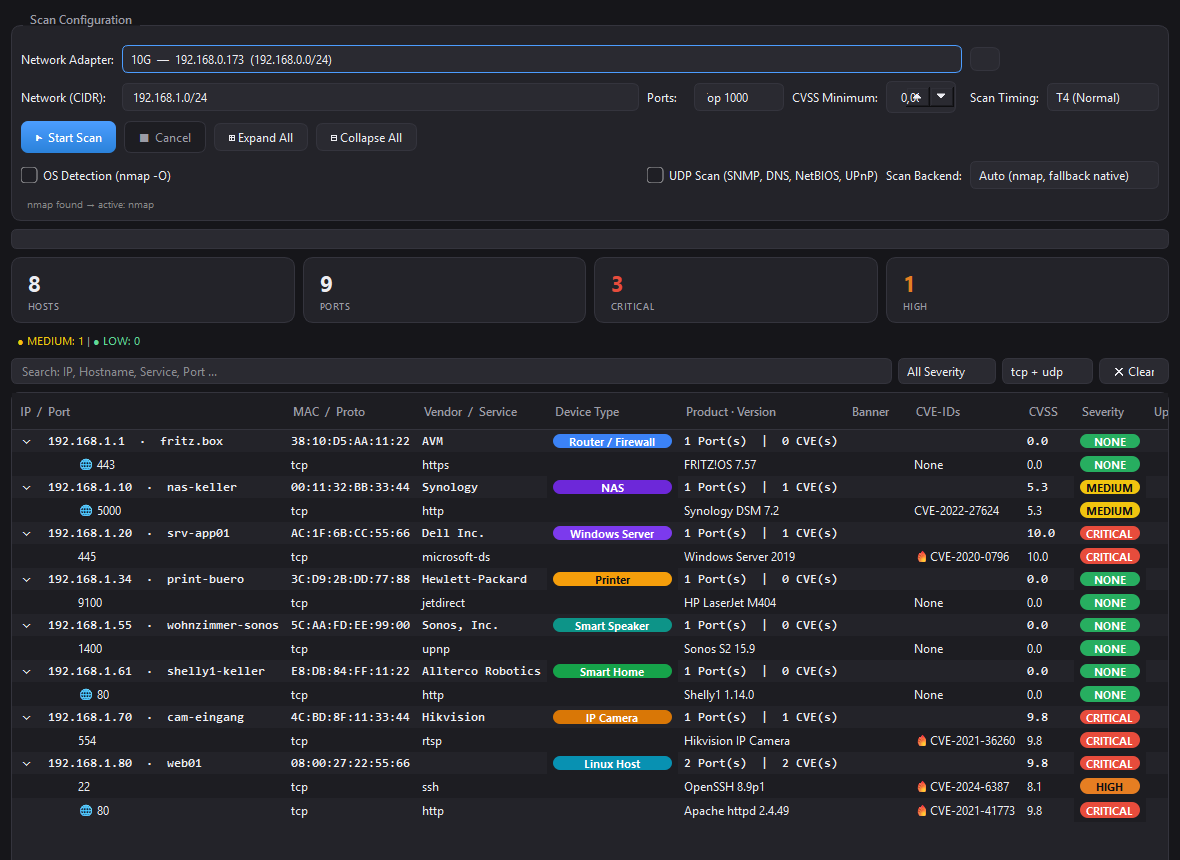Screen dimensions: 1180x860
Task: Click the CVSS Minimum down arrow
Action: [941, 96]
